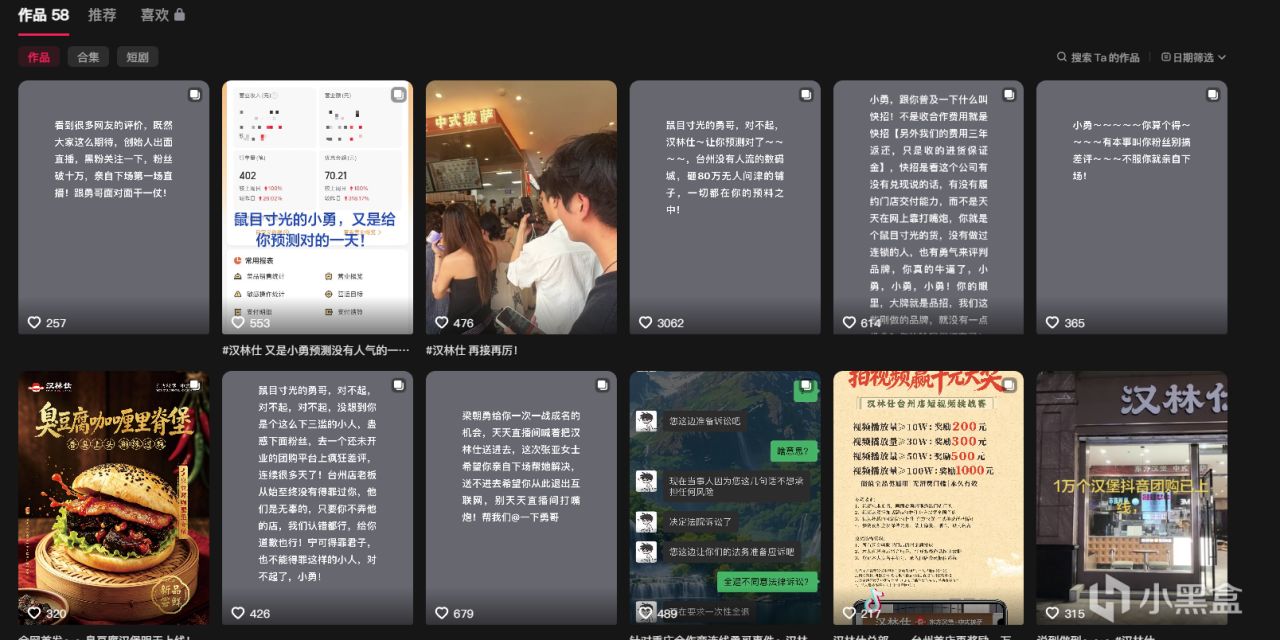
Task: Expand the 日期筛选 dropdown arrow
Action: pyautogui.click(x=1222, y=57)
